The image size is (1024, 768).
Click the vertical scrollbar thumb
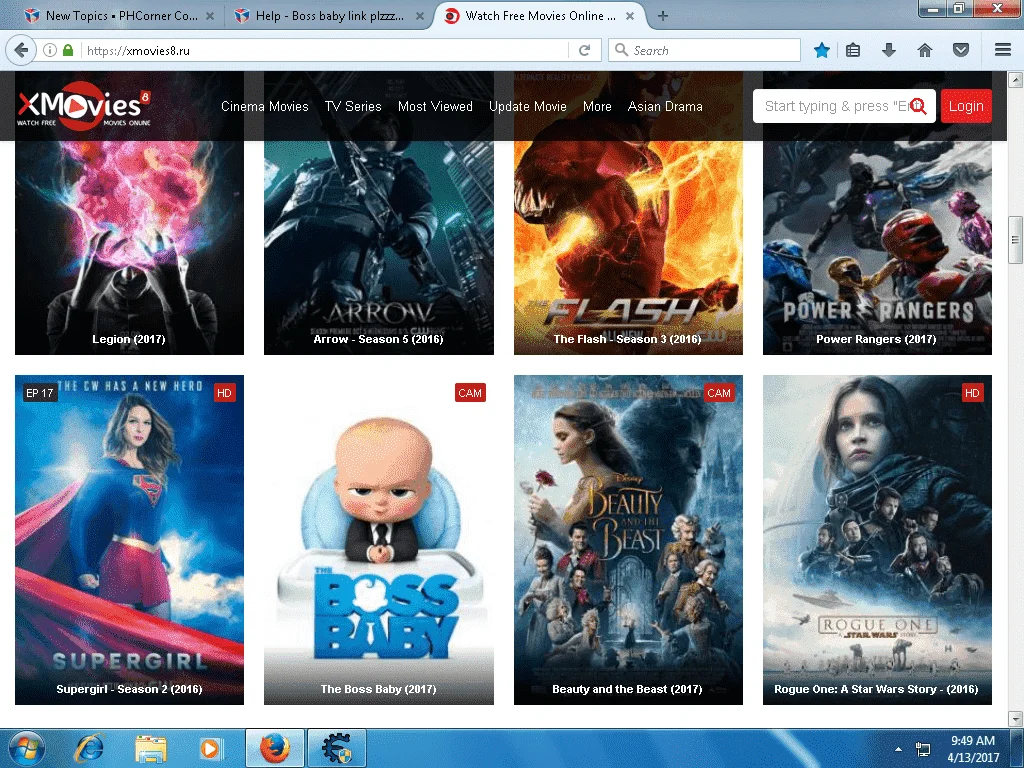(1015, 240)
